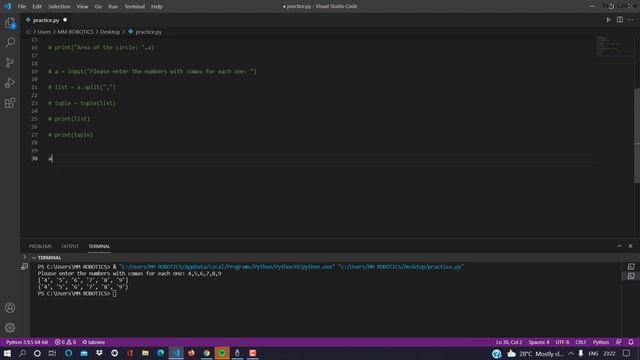Open File Explorer from taskbar
Viewport: 640px width, 360px height.
145,353
